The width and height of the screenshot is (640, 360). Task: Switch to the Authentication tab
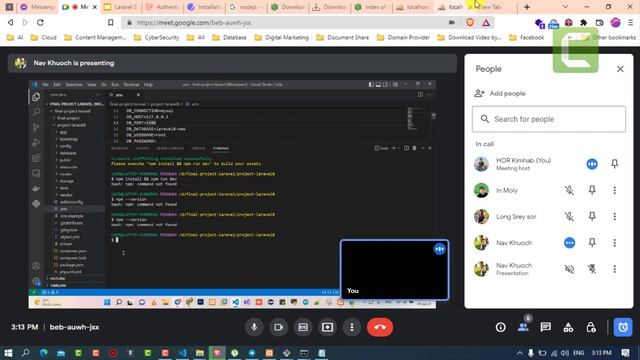[x=162, y=7]
